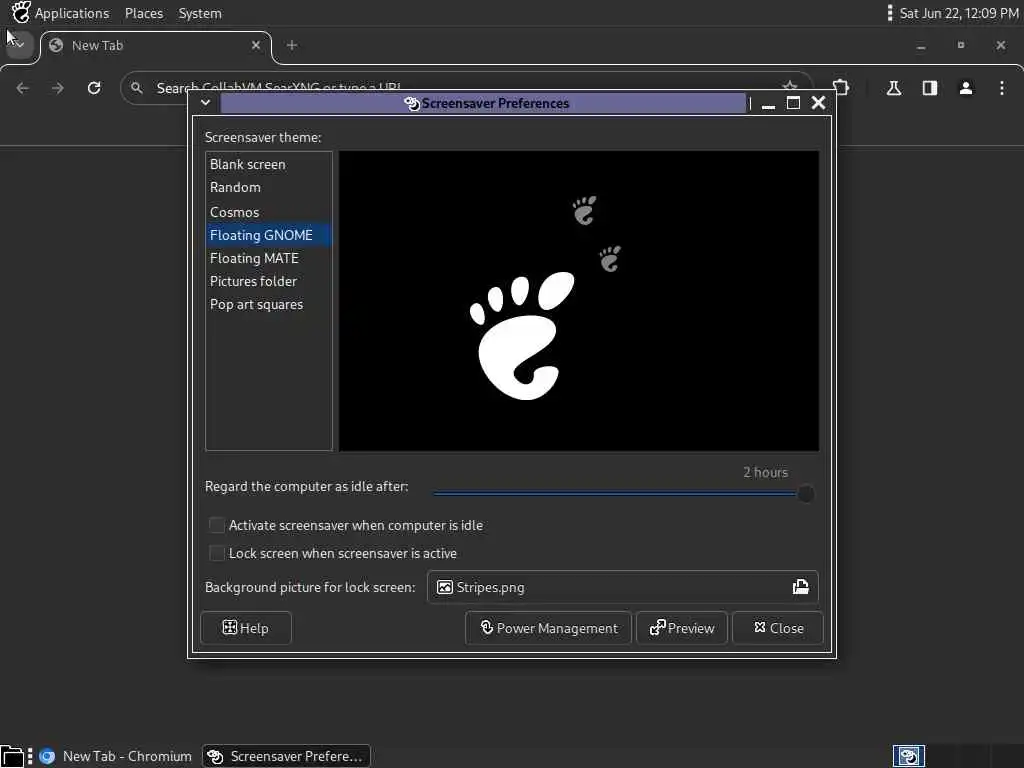This screenshot has width=1024, height=768.
Task: Click the Close button in dialog
Action: (x=778, y=628)
